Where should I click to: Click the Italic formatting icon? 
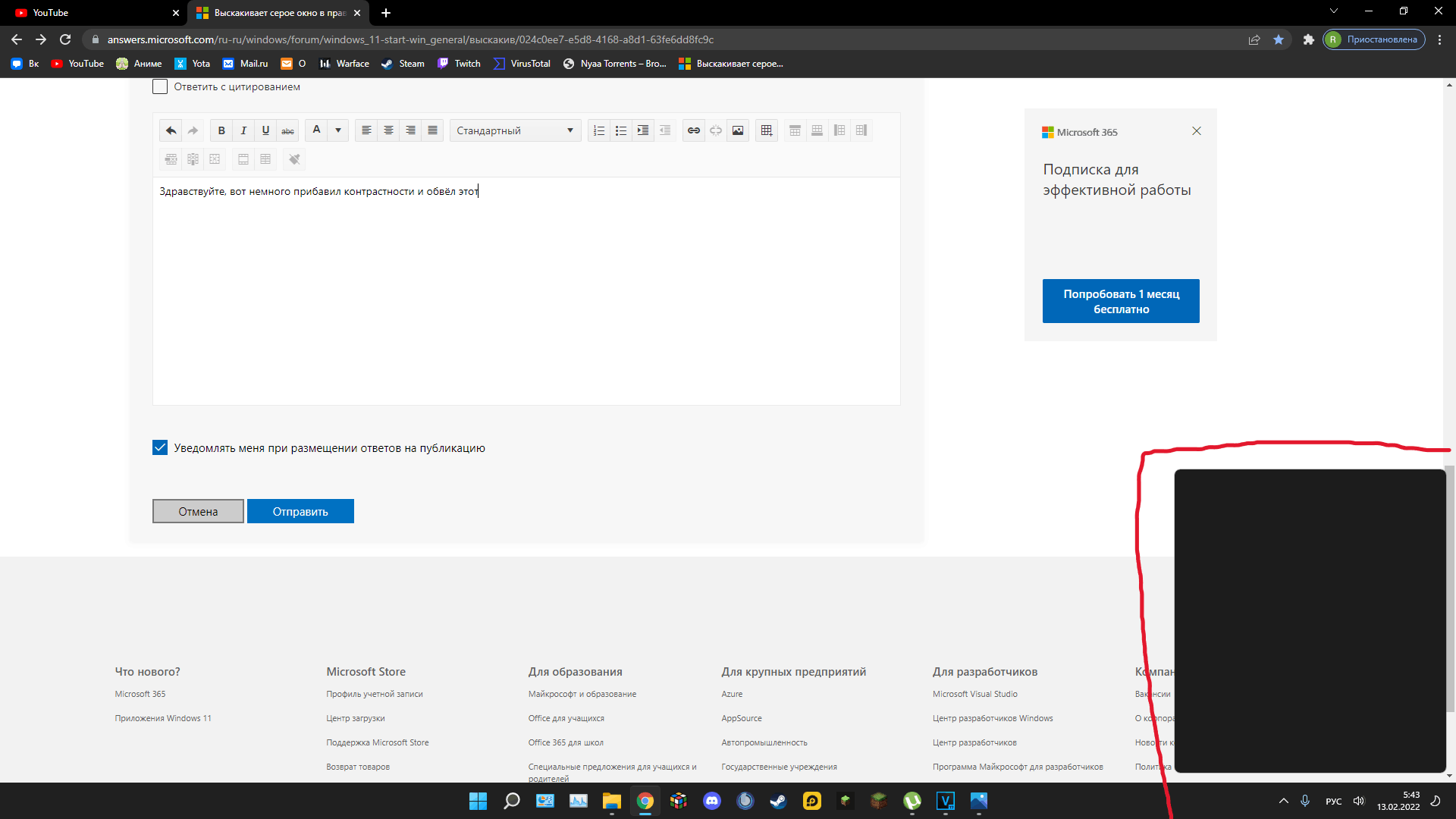(243, 130)
